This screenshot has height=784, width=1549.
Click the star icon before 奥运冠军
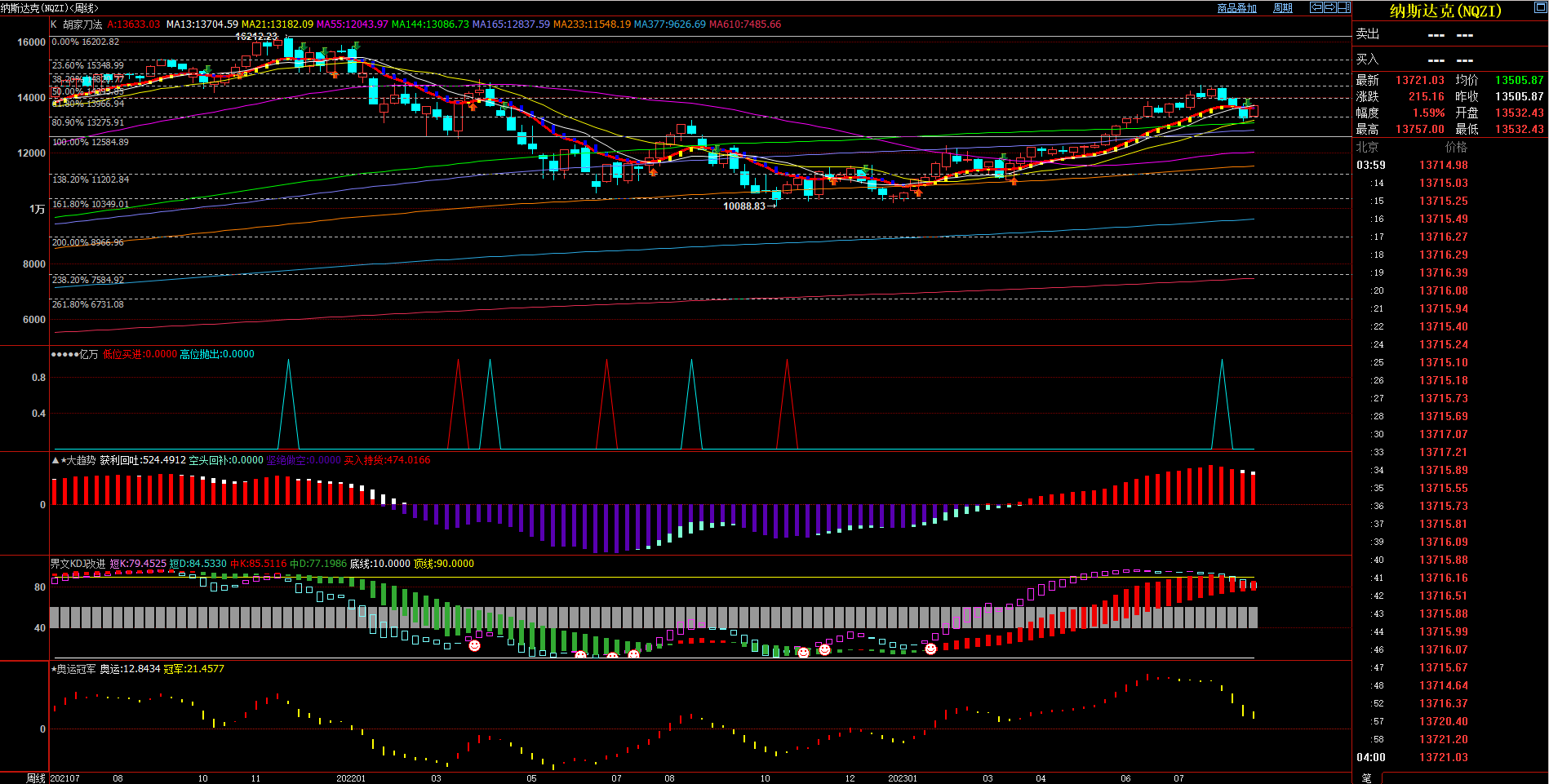[54, 669]
